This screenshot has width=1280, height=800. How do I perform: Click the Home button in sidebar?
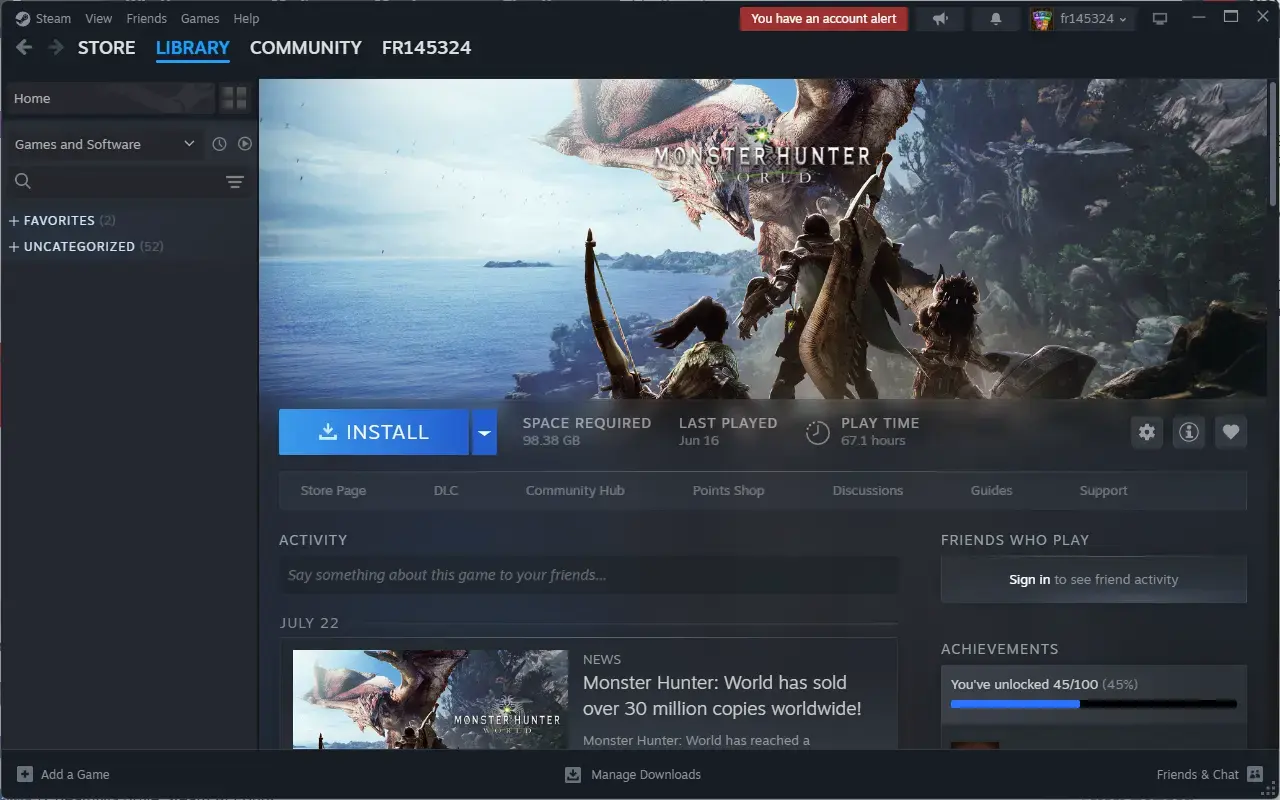tap(109, 98)
